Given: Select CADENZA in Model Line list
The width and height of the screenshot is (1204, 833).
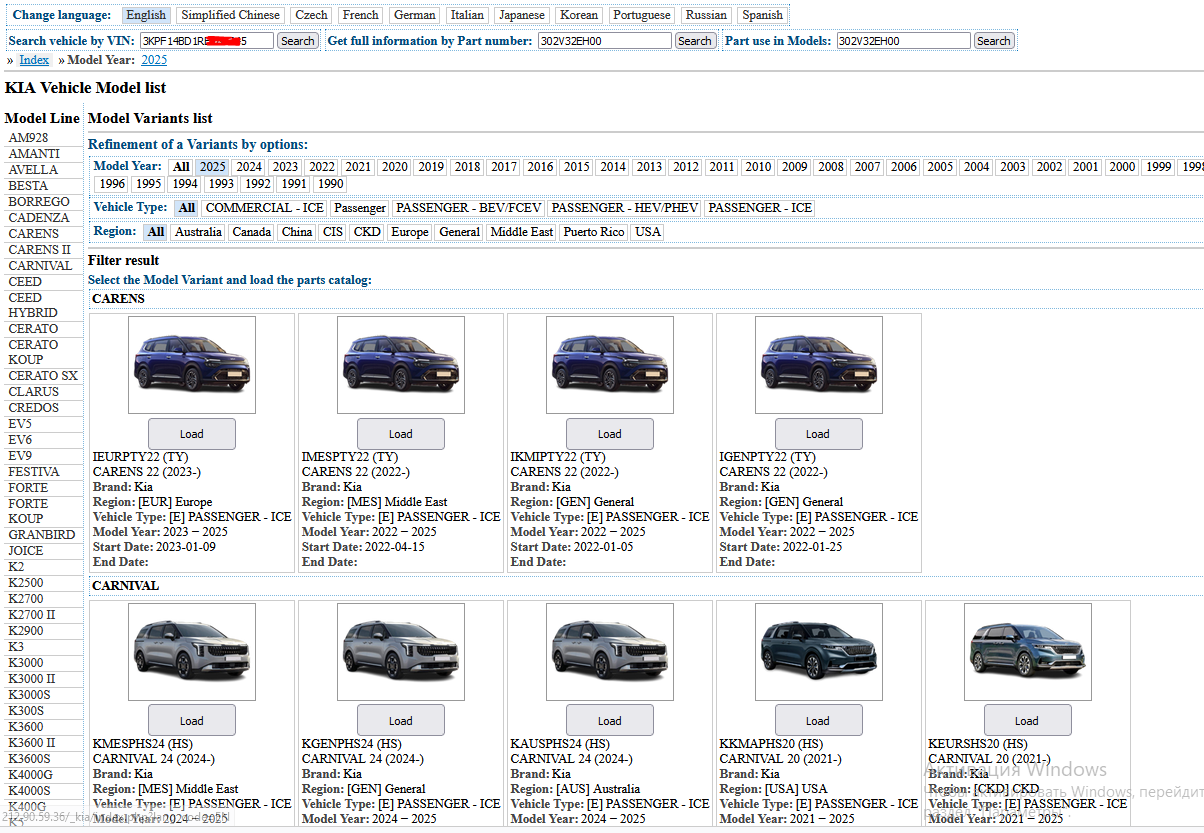Looking at the screenshot, I should (39, 218).
